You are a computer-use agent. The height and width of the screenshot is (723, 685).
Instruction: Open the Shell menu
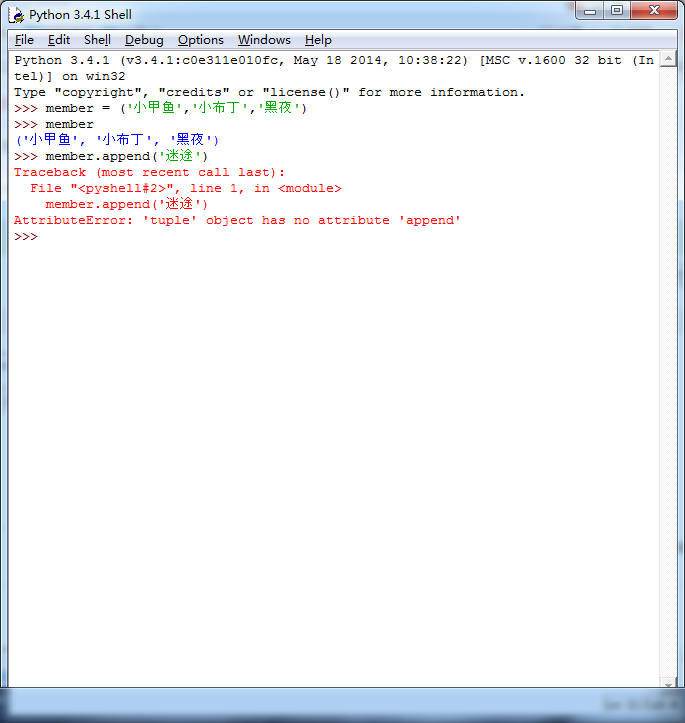coord(97,40)
